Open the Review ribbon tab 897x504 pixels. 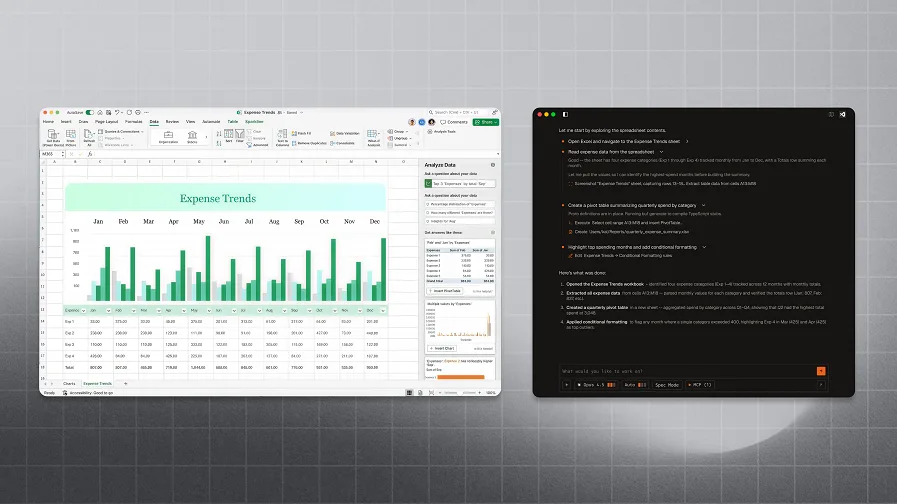click(172, 122)
